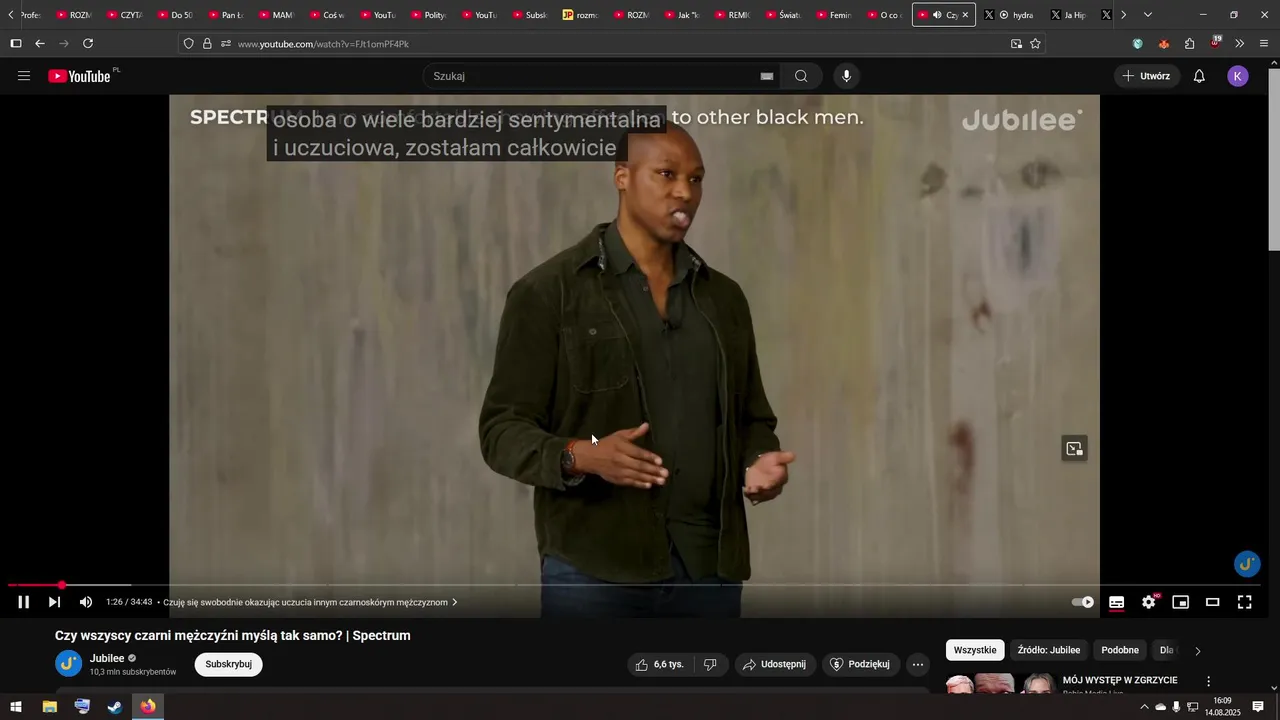Select the Podobne filter chip
This screenshot has height=720, width=1280.
(1120, 650)
